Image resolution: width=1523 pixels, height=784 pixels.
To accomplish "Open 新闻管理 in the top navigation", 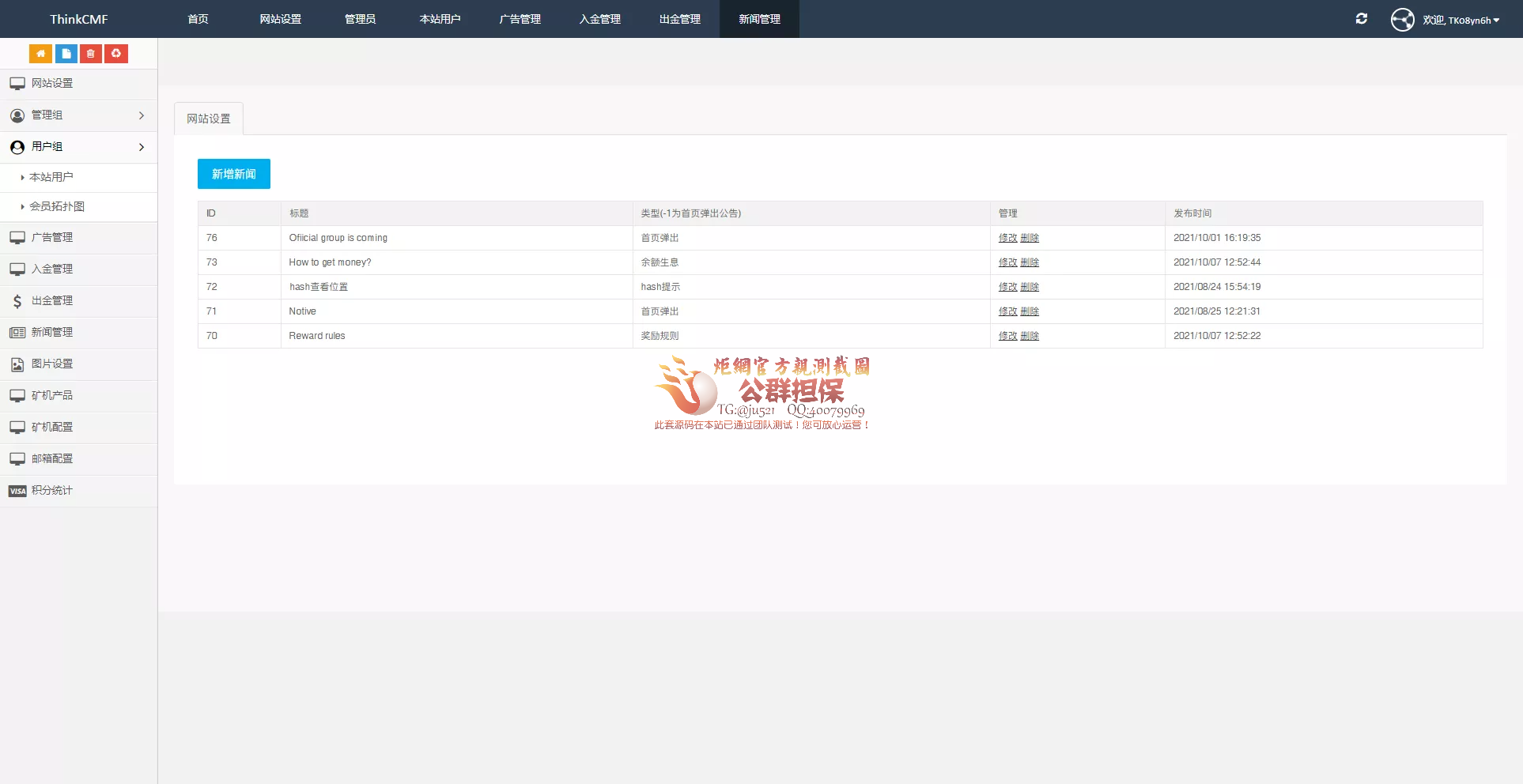I will [759, 19].
